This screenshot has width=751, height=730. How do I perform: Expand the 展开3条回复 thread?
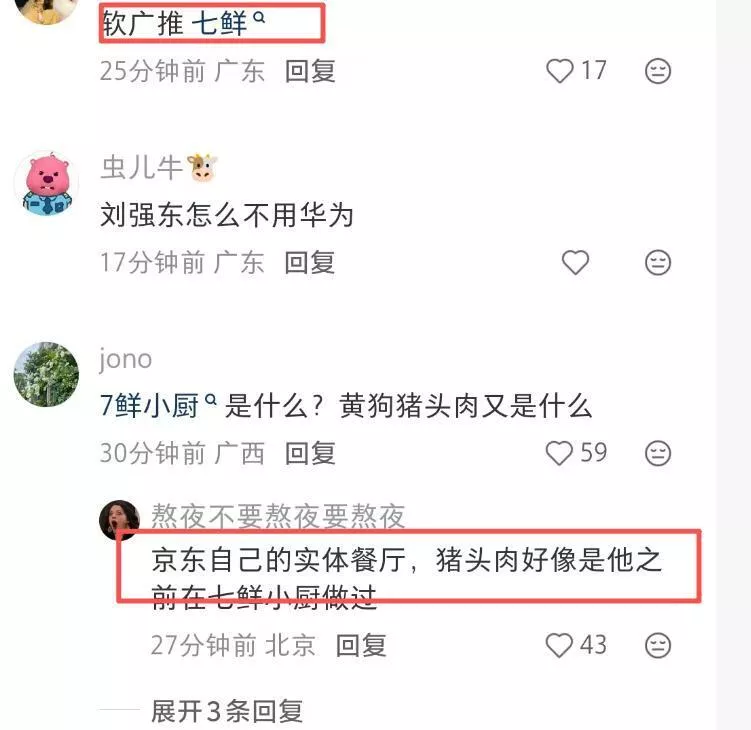pyautogui.click(x=227, y=711)
